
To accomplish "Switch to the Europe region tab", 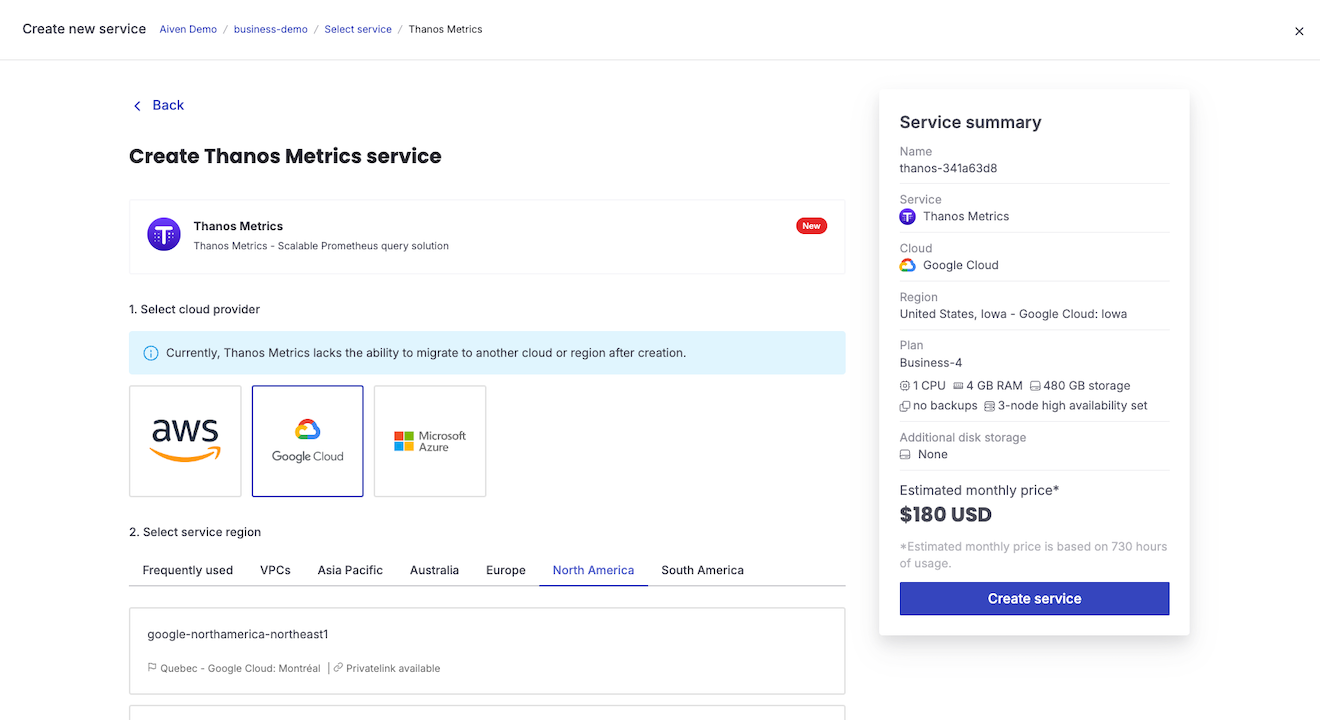I will 506,570.
